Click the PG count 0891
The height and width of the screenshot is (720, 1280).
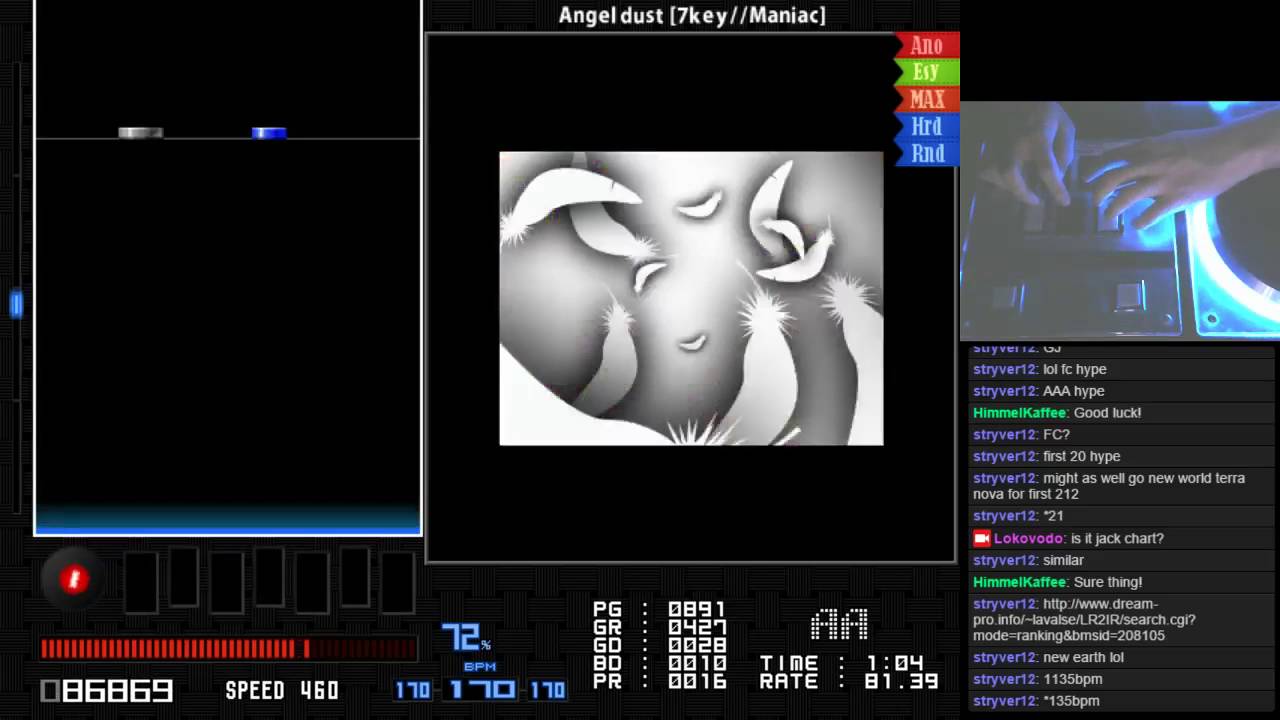(697, 609)
